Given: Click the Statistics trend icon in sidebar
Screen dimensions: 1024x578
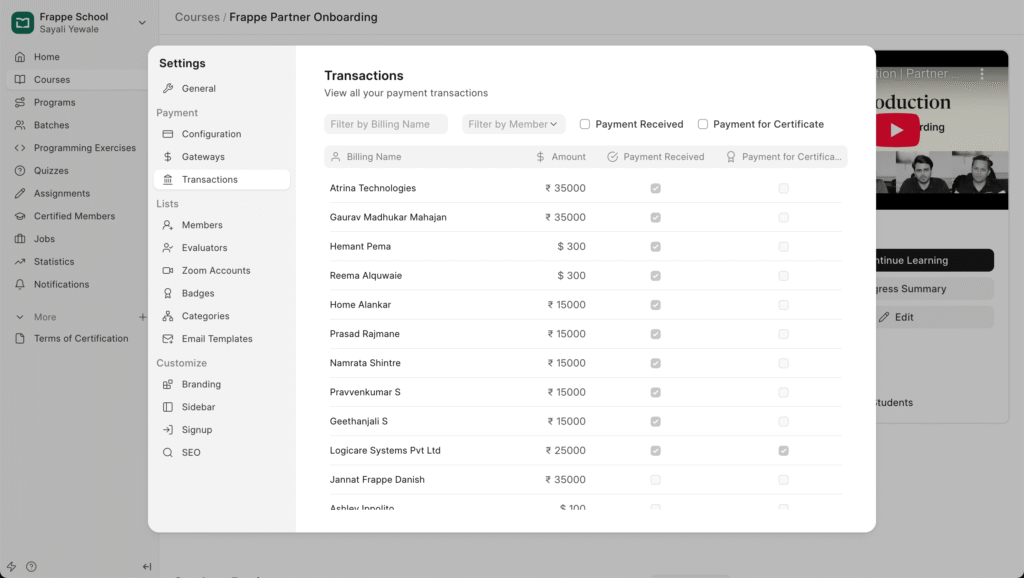Looking at the screenshot, I should 20,262.
